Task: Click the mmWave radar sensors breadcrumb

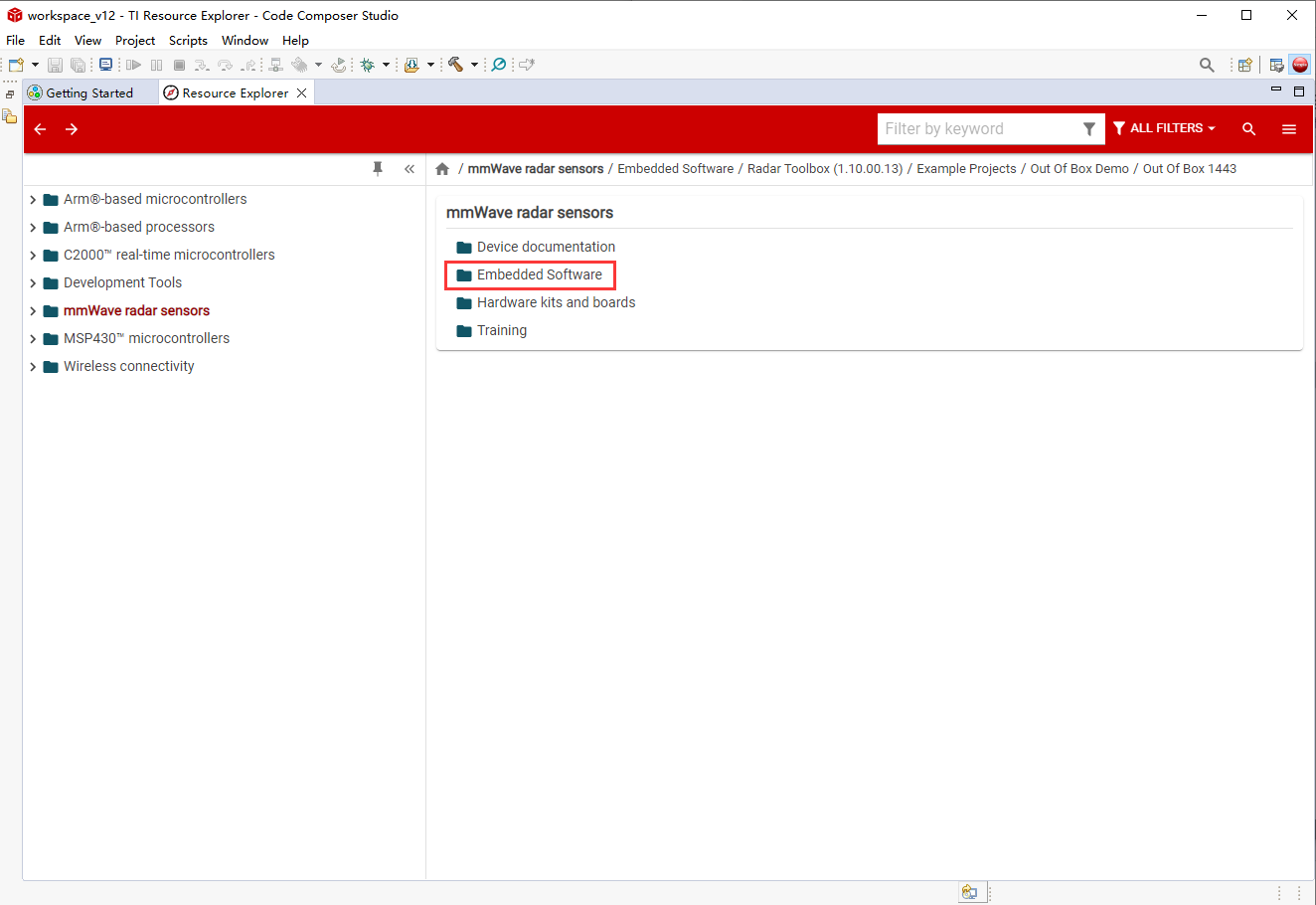Action: pyautogui.click(x=536, y=169)
